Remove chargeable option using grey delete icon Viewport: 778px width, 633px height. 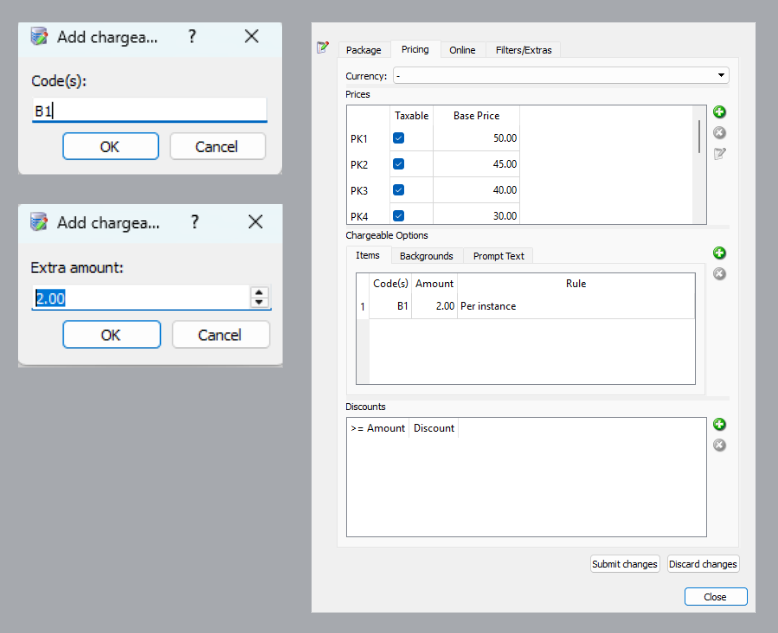coord(719,274)
